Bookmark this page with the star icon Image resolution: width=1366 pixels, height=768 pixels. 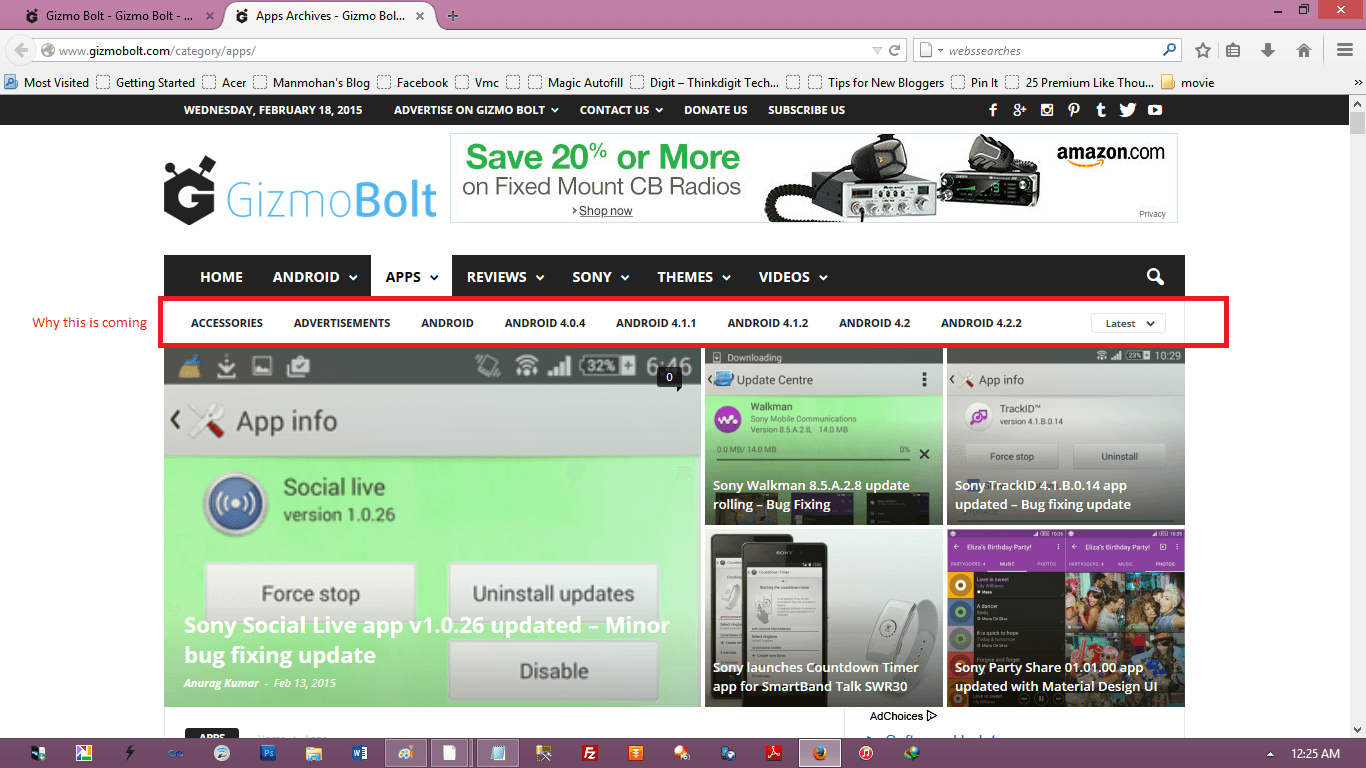pos(1203,50)
